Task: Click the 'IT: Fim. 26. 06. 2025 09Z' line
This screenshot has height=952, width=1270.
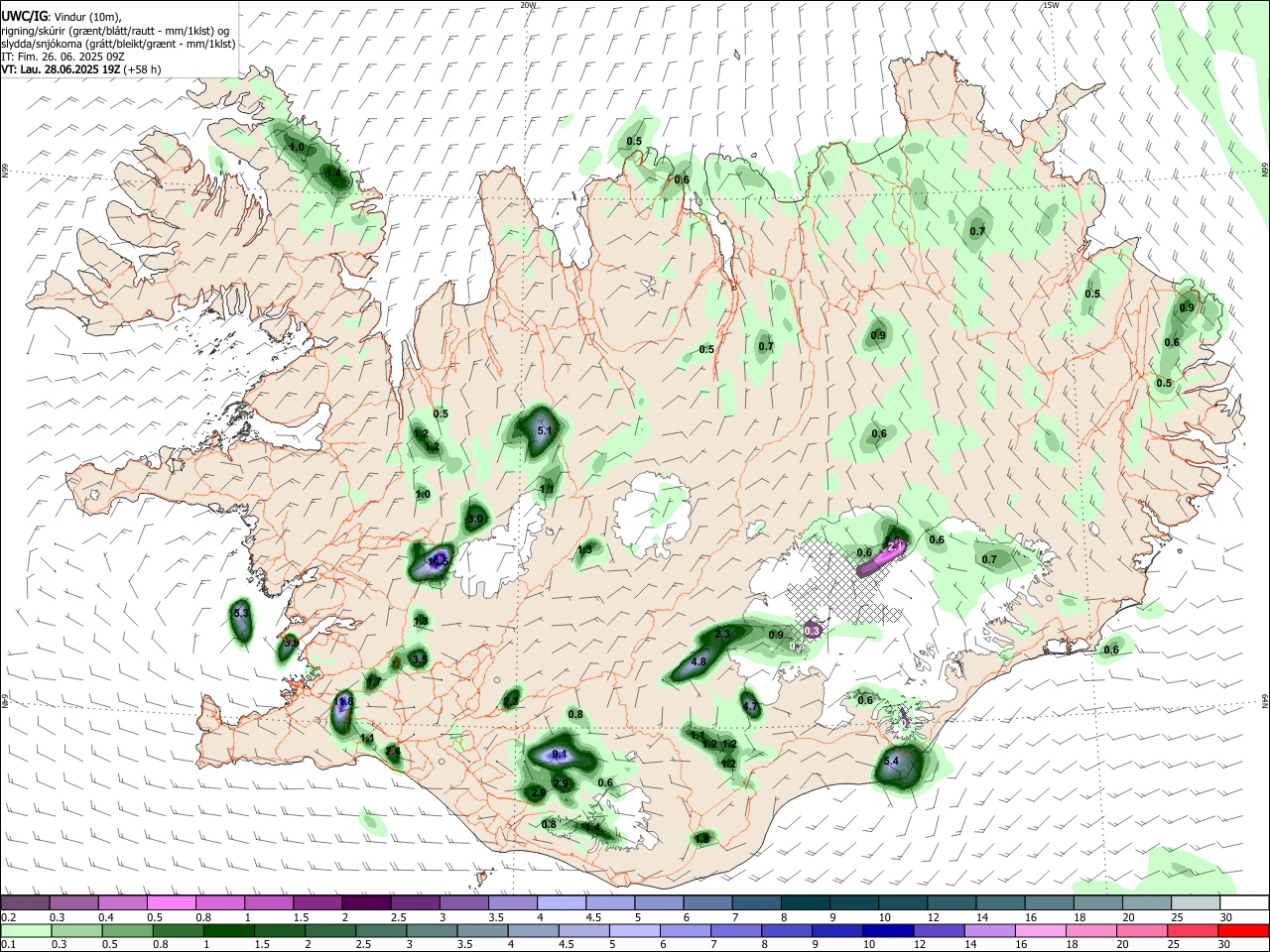Action: (63, 58)
